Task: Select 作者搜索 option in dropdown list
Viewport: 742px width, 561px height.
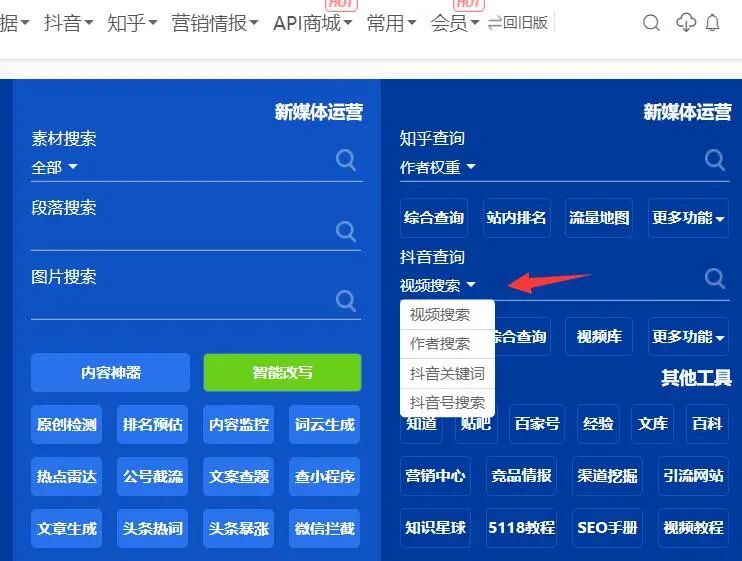Action: (x=447, y=344)
